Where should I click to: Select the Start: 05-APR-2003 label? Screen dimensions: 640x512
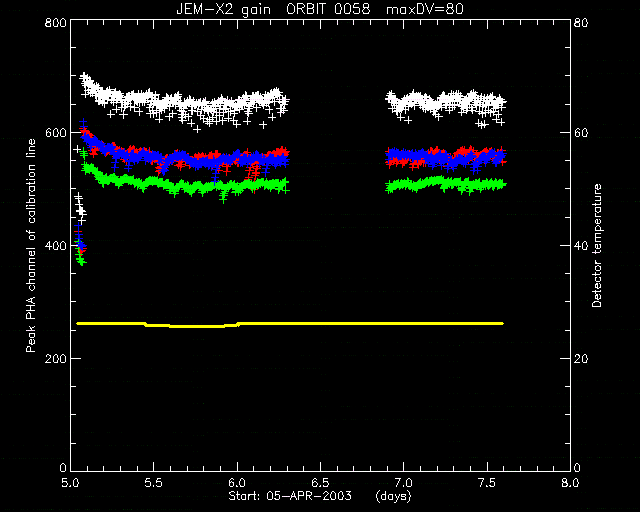[290, 496]
